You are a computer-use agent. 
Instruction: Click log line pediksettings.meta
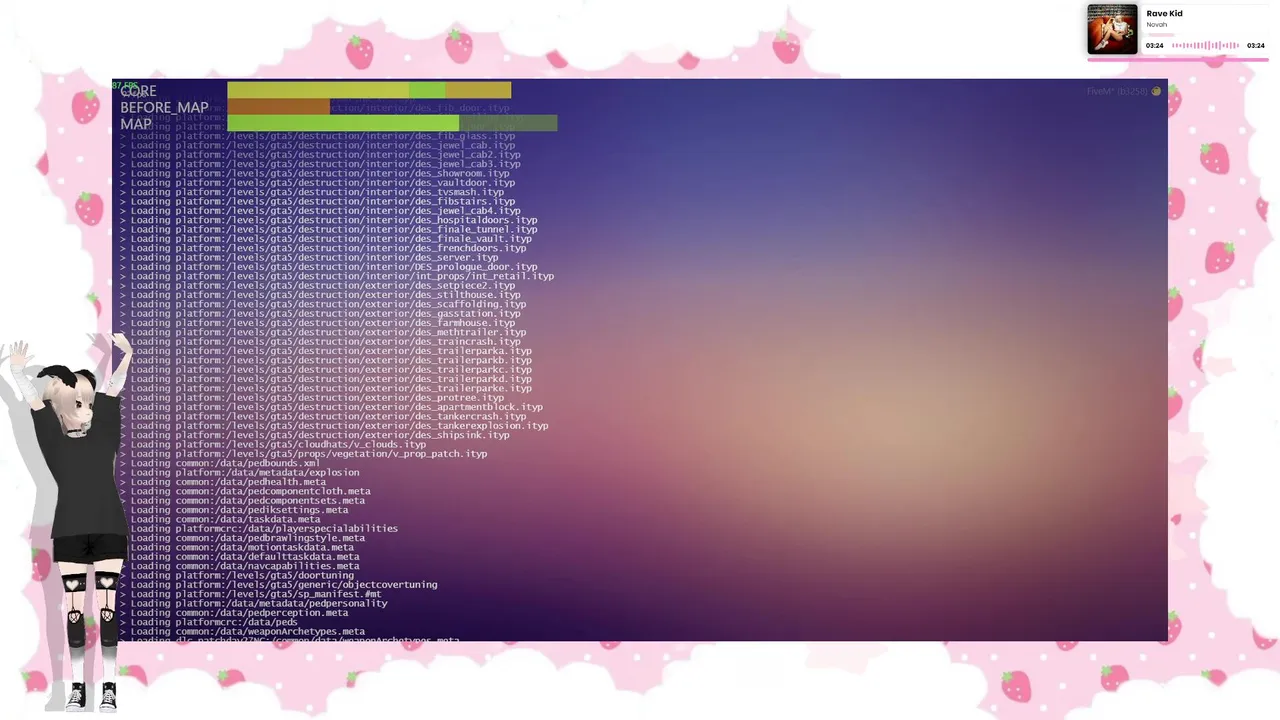[x=234, y=509]
